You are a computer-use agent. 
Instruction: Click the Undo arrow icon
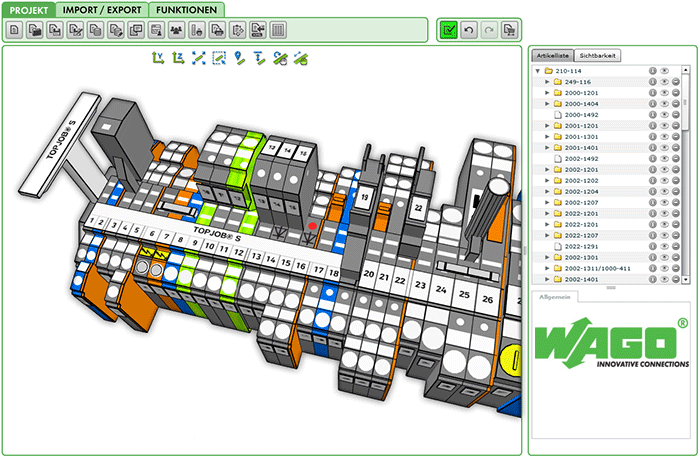(x=469, y=30)
